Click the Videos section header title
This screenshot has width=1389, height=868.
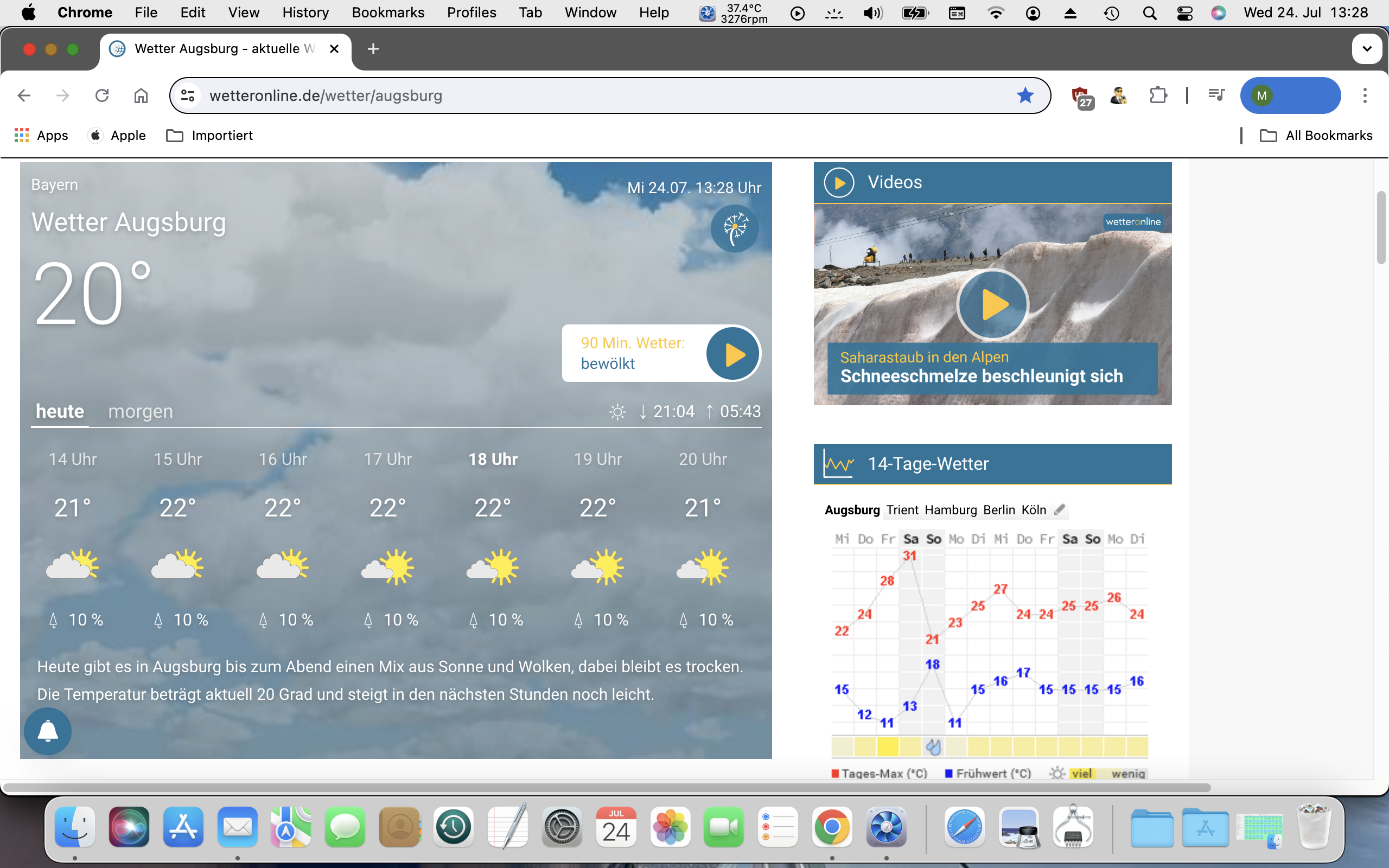[x=895, y=182]
